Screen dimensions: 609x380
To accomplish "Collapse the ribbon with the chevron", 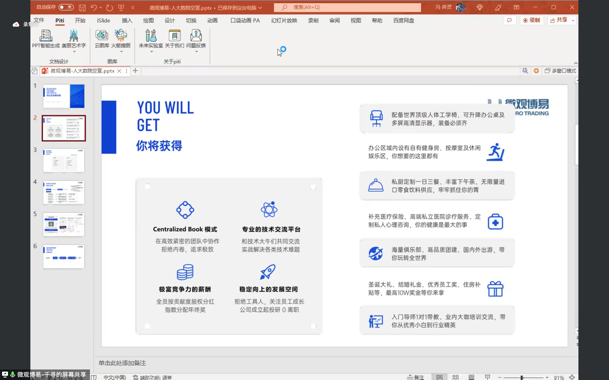I will click(x=575, y=63).
